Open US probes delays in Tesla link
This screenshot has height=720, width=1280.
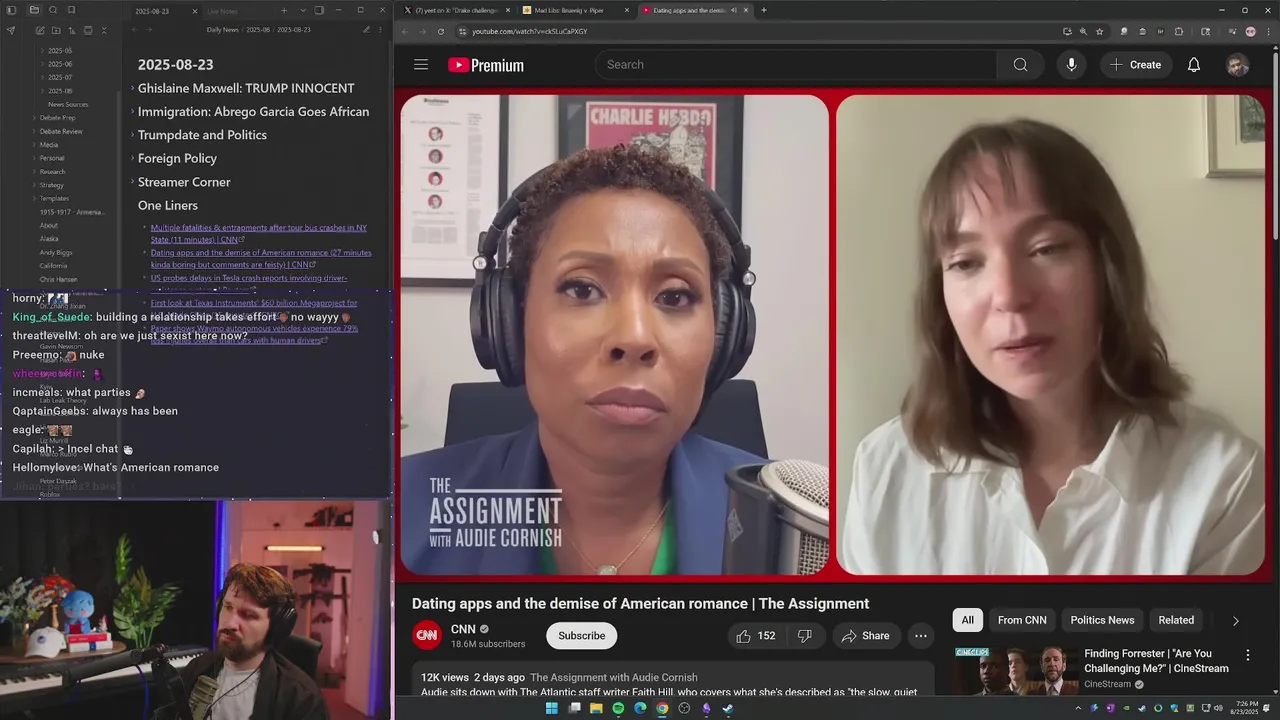pos(249,278)
